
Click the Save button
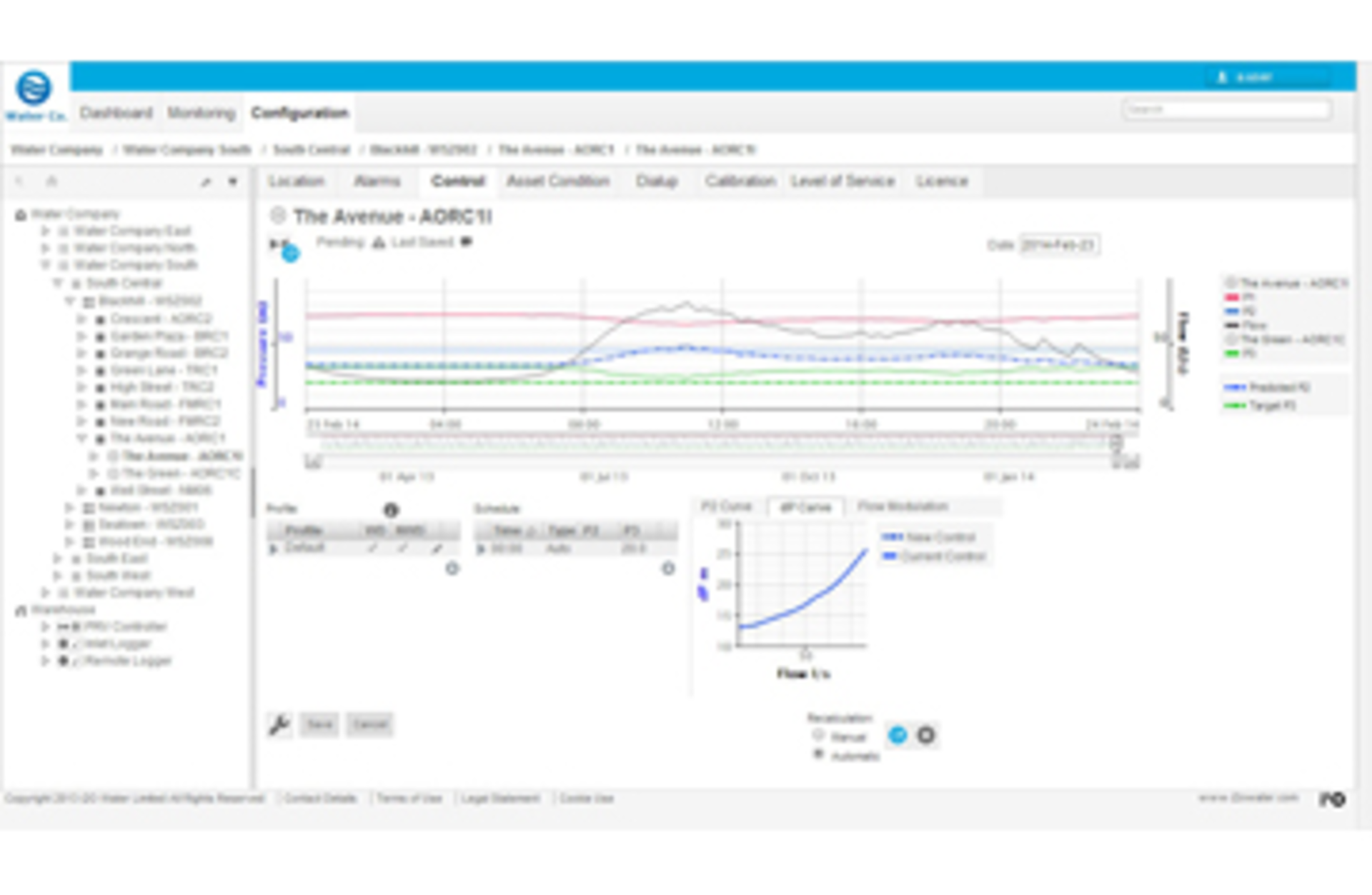click(x=319, y=724)
